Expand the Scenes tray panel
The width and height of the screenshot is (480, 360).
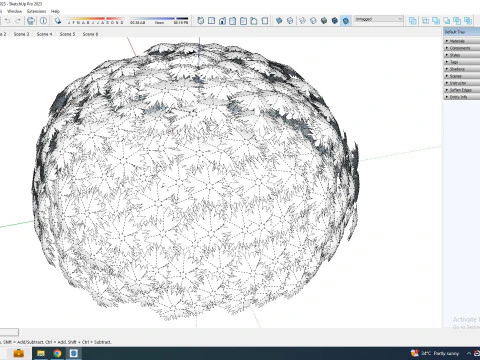pos(462,76)
